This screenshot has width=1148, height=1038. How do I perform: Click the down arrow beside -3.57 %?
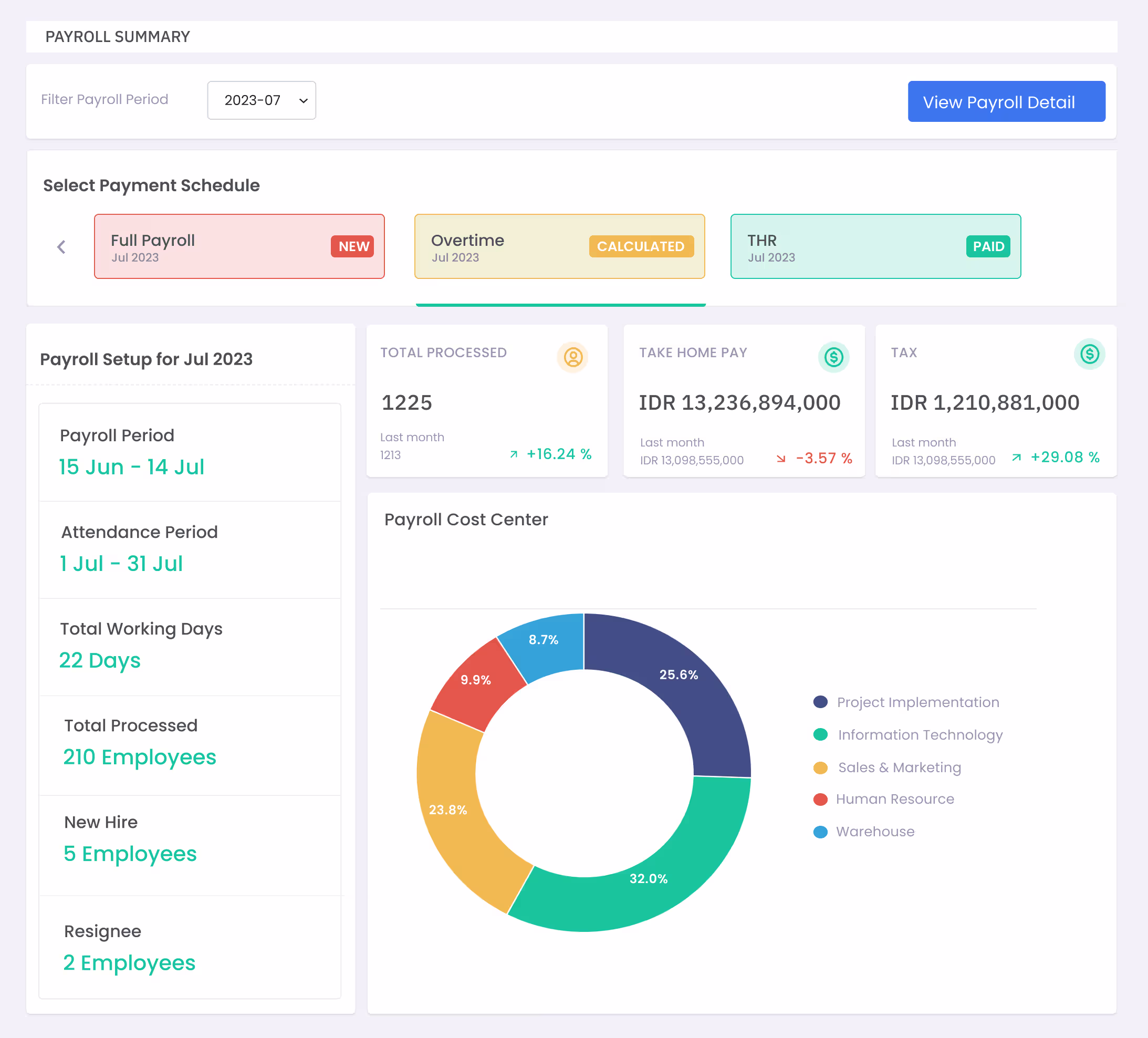click(781, 459)
